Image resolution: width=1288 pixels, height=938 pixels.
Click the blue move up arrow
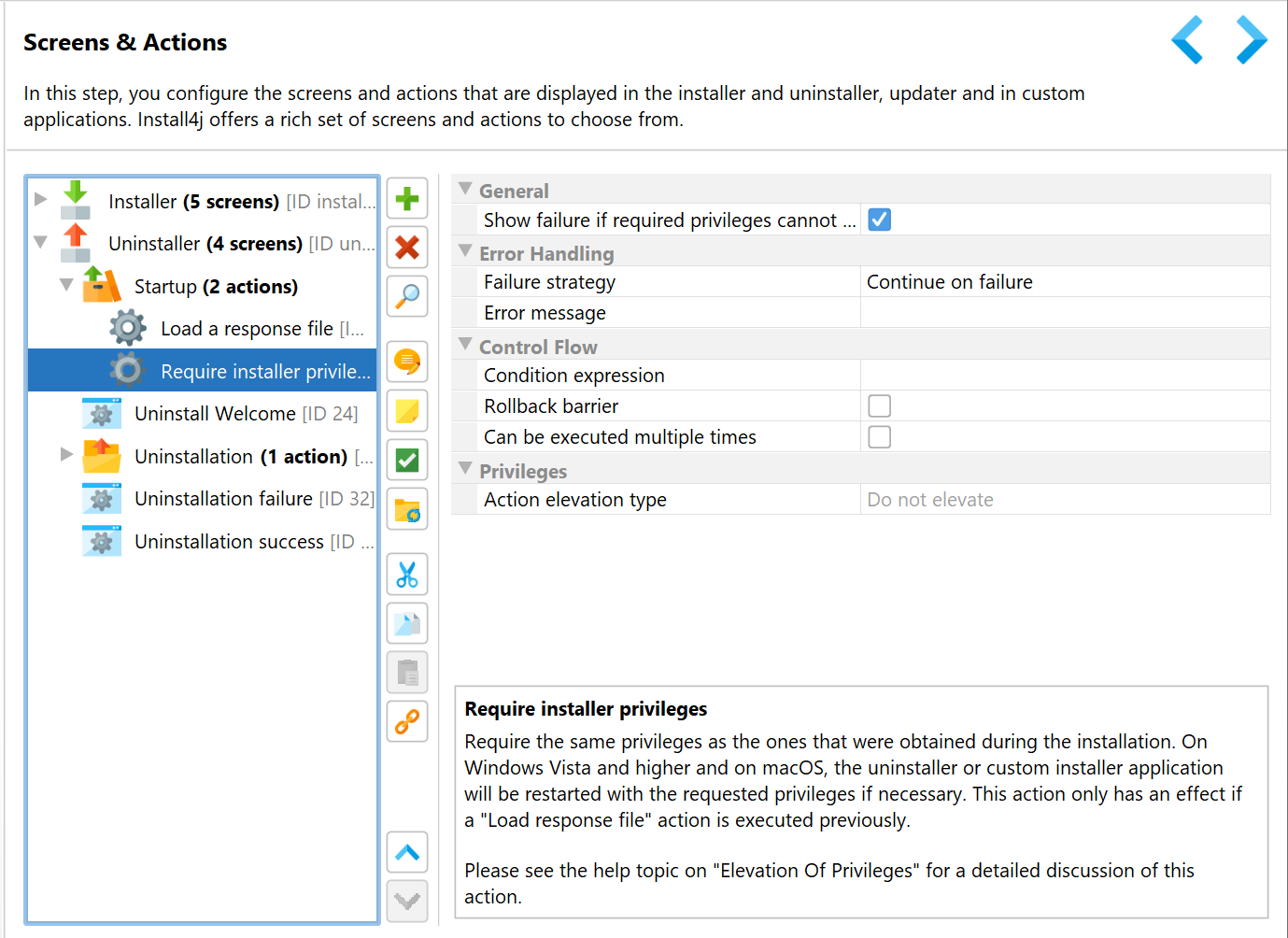pyautogui.click(x=407, y=852)
